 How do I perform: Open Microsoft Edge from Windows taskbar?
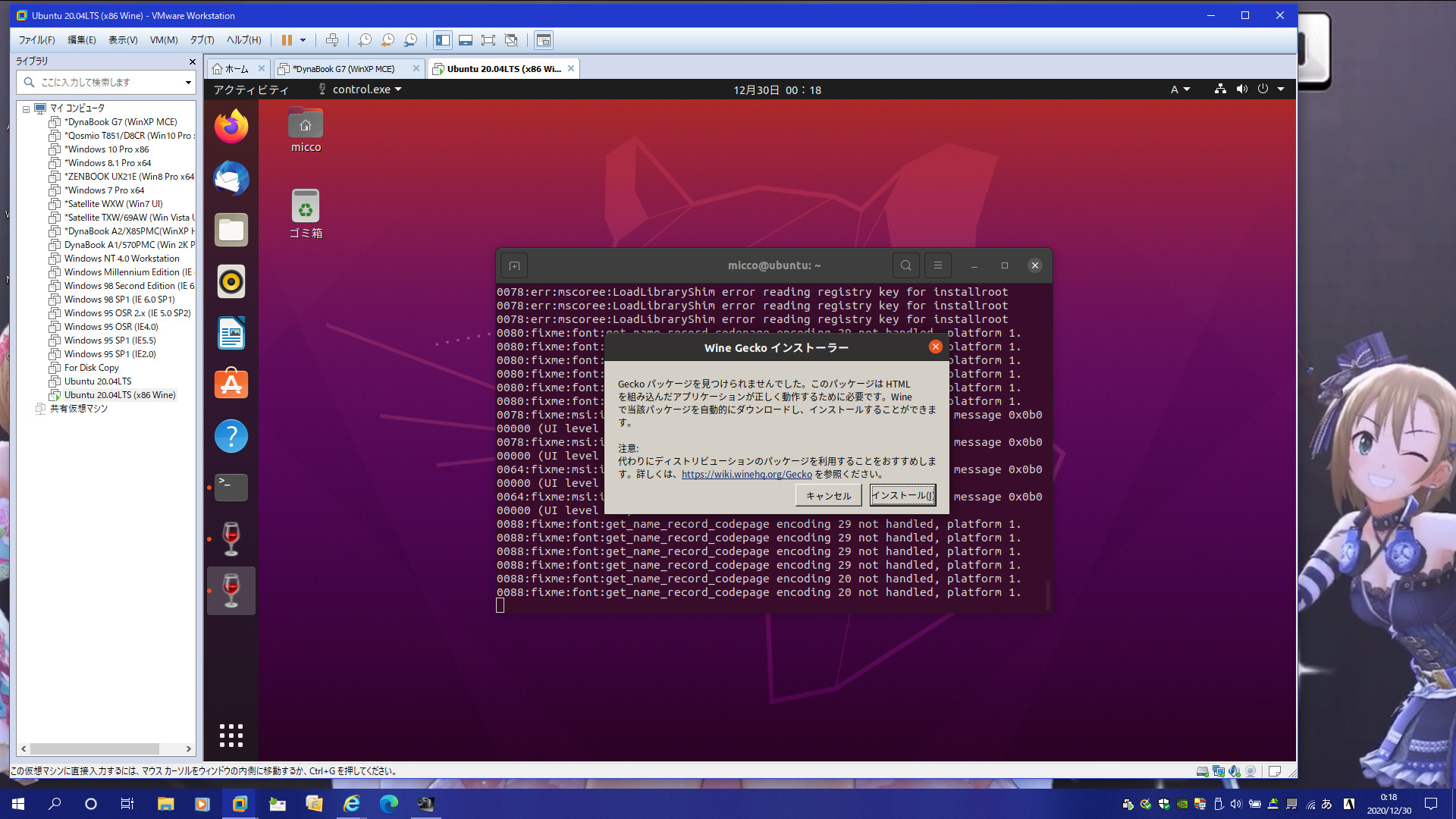[389, 804]
